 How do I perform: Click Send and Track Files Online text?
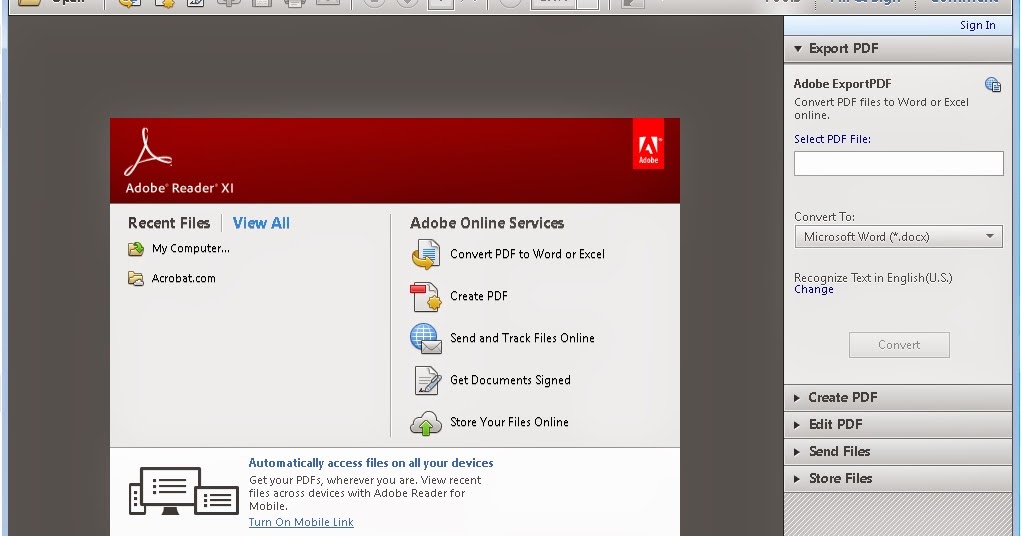pos(522,339)
